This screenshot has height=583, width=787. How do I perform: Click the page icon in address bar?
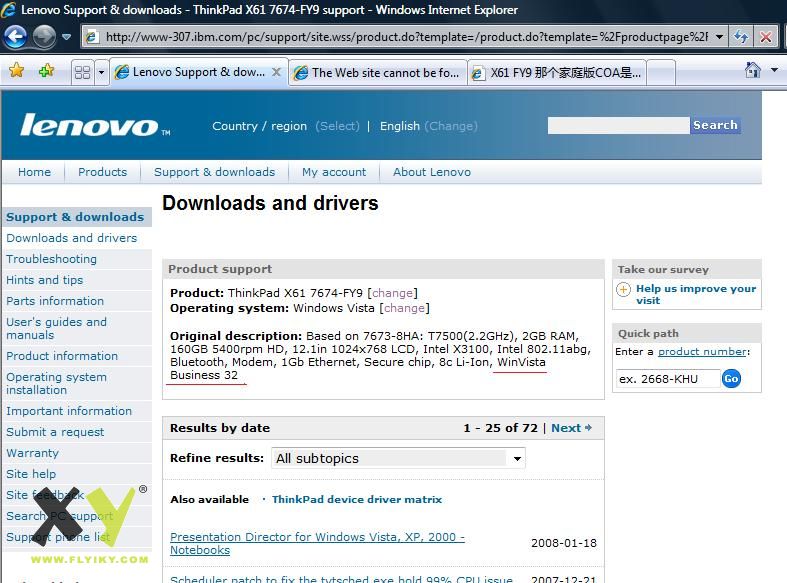coord(92,37)
